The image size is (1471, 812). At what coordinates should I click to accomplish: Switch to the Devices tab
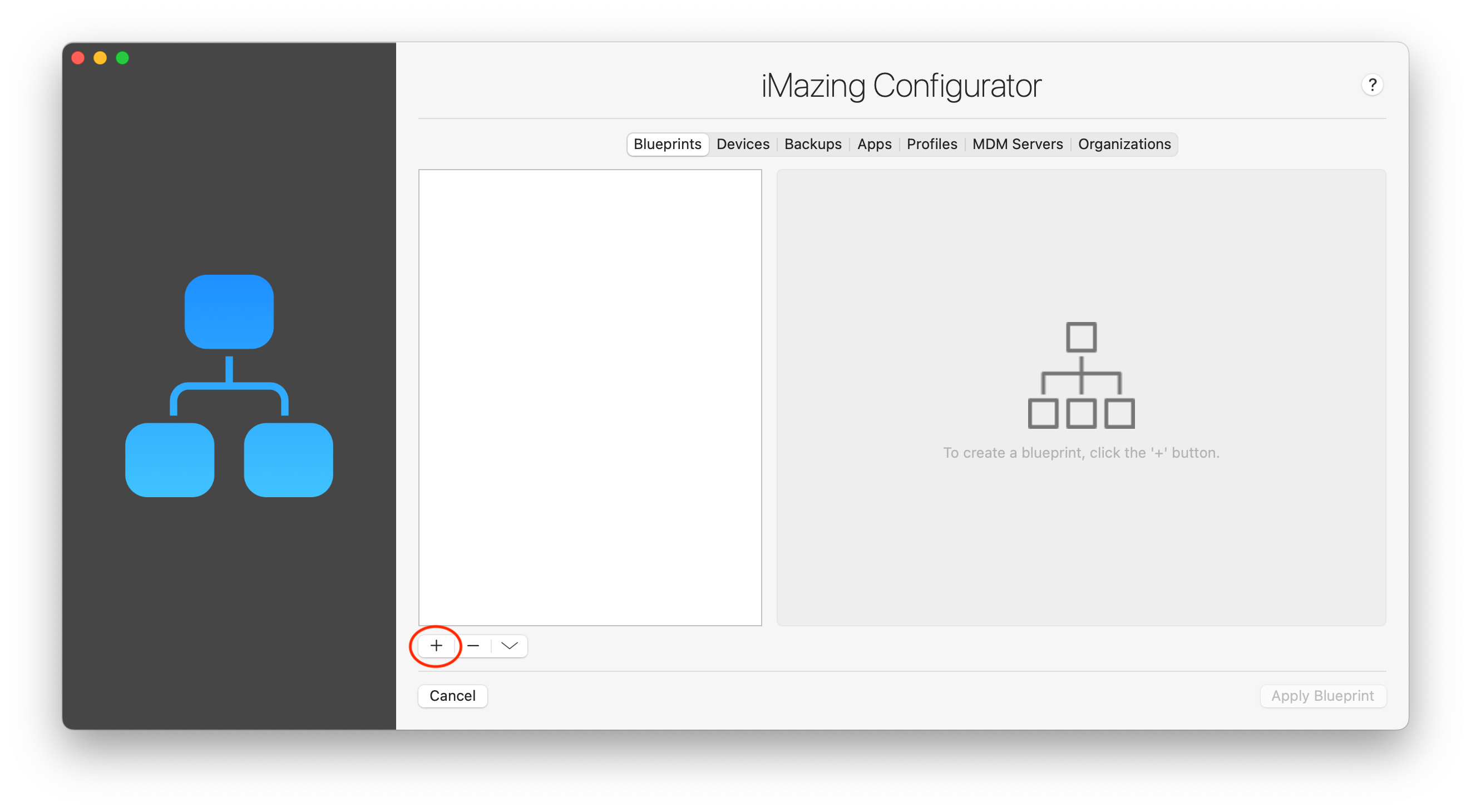point(744,143)
